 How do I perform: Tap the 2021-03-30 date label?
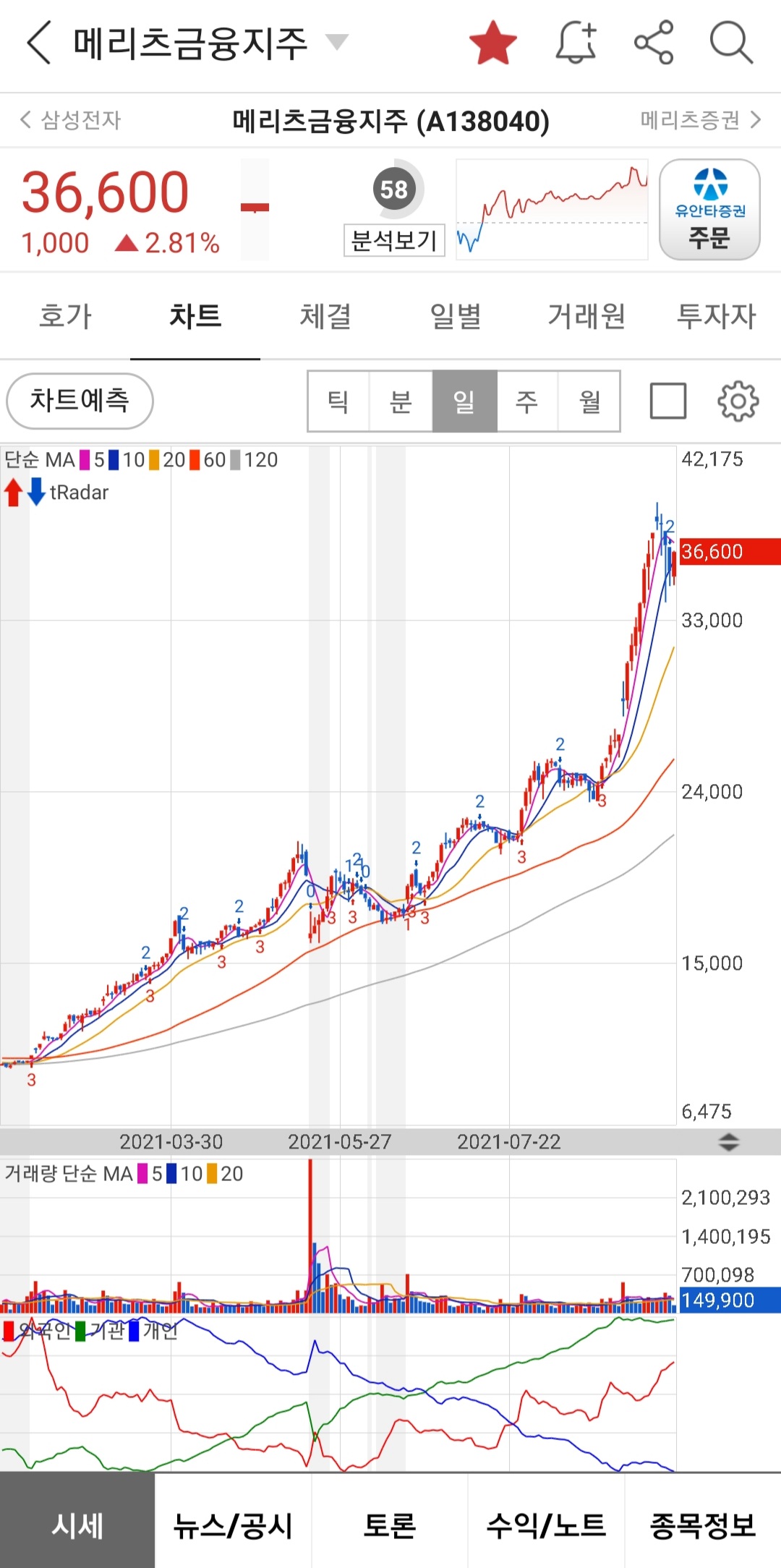tap(171, 1142)
